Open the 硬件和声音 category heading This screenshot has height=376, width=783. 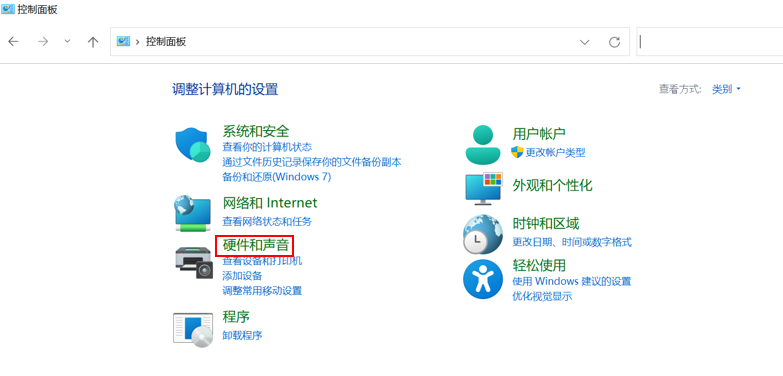[x=256, y=246]
